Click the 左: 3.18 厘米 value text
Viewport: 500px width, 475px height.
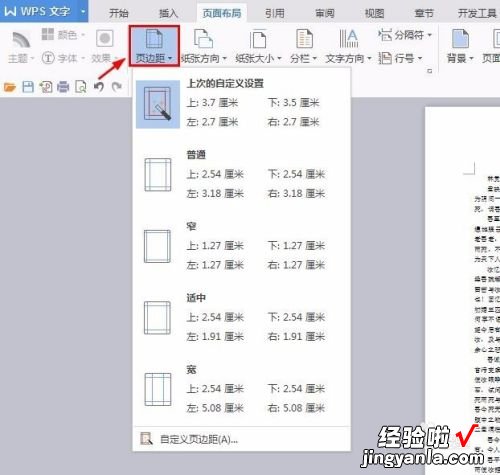pyautogui.click(x=215, y=194)
